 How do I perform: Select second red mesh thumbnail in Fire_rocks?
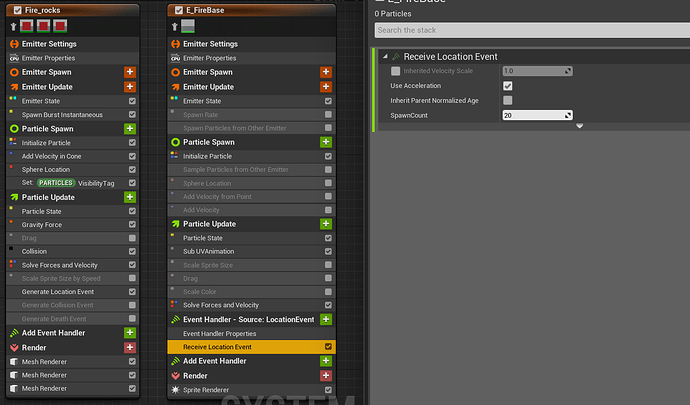click(x=43, y=26)
